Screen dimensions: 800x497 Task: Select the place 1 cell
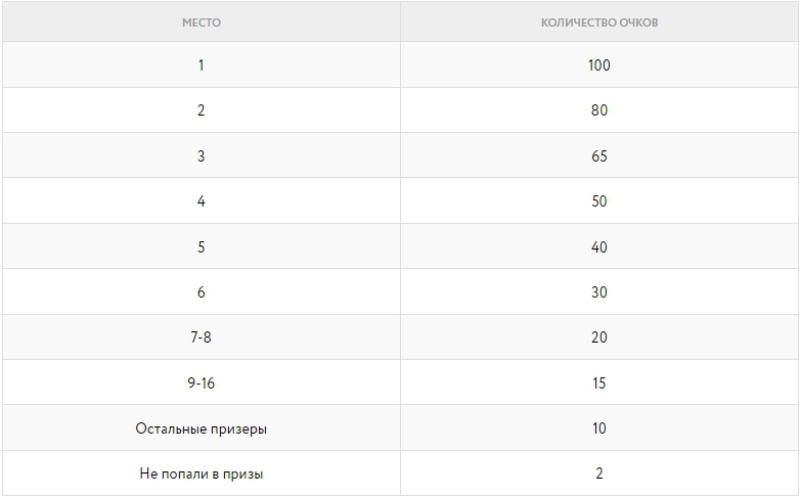point(200,65)
